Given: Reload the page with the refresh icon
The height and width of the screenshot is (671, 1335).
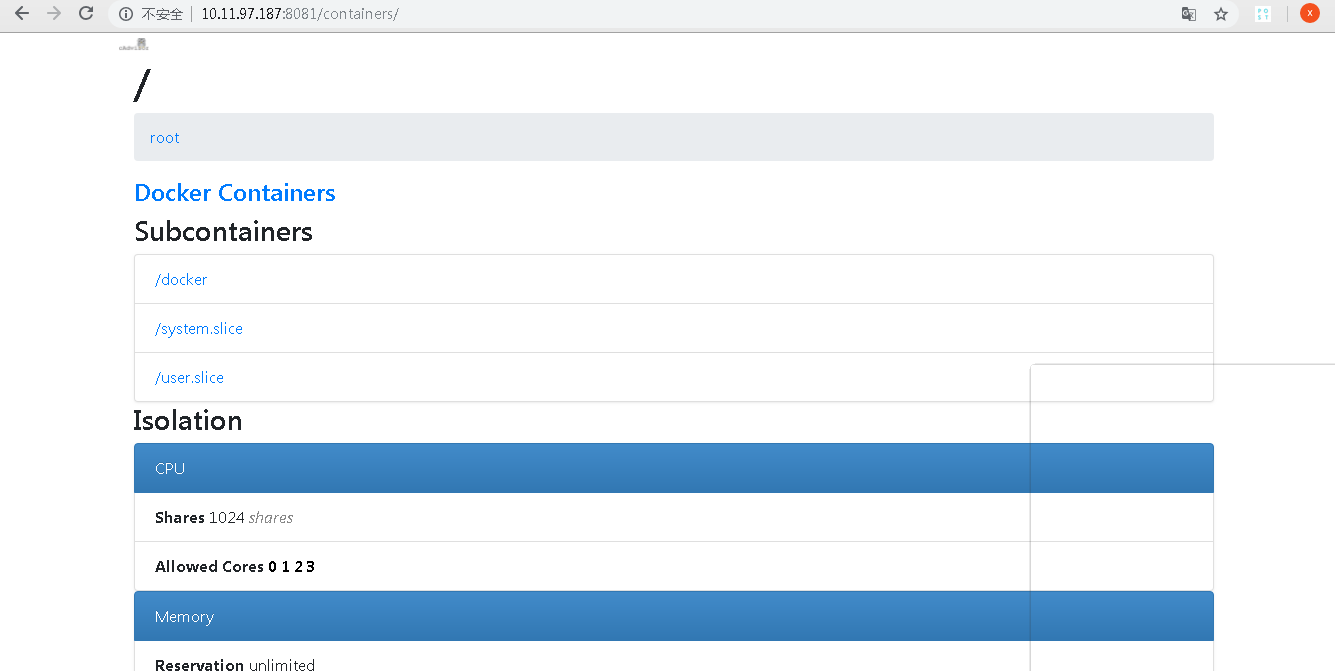Looking at the screenshot, I should click(86, 14).
